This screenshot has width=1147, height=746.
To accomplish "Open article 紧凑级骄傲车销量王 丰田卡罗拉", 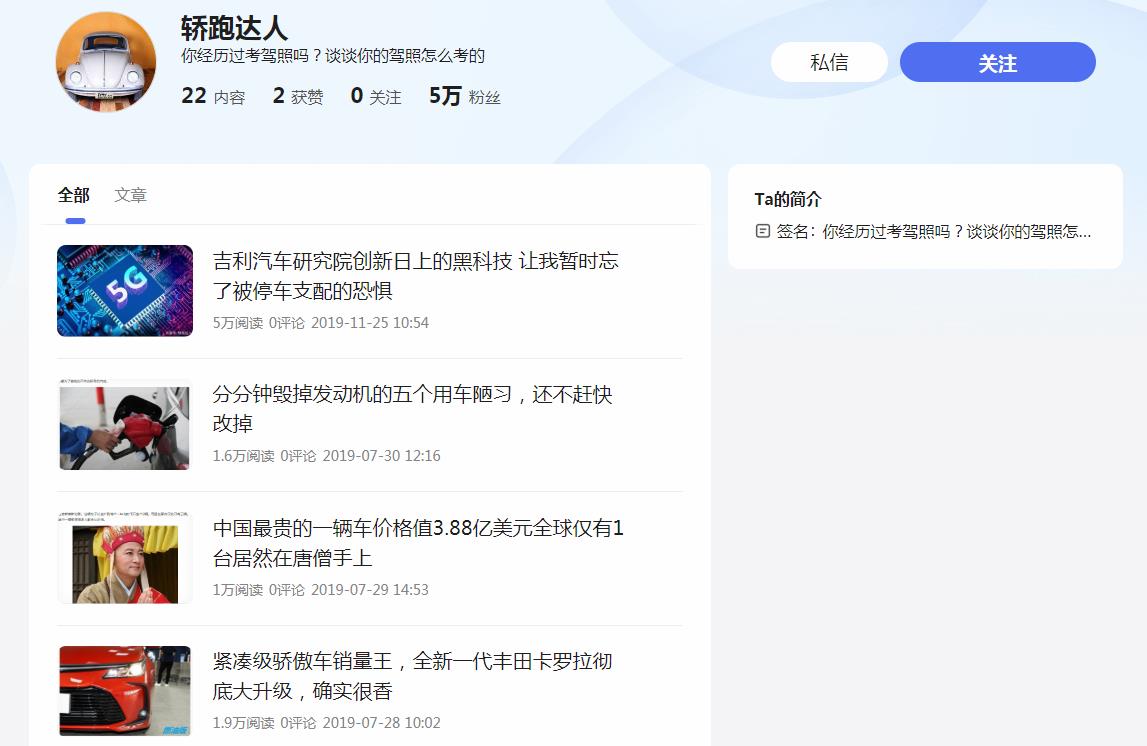I will (412, 676).
